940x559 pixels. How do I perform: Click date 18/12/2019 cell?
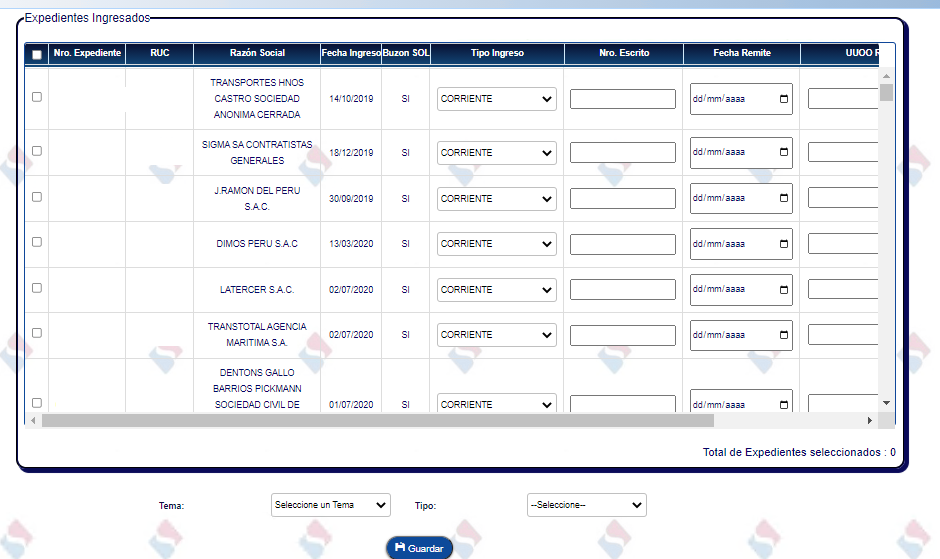351,153
